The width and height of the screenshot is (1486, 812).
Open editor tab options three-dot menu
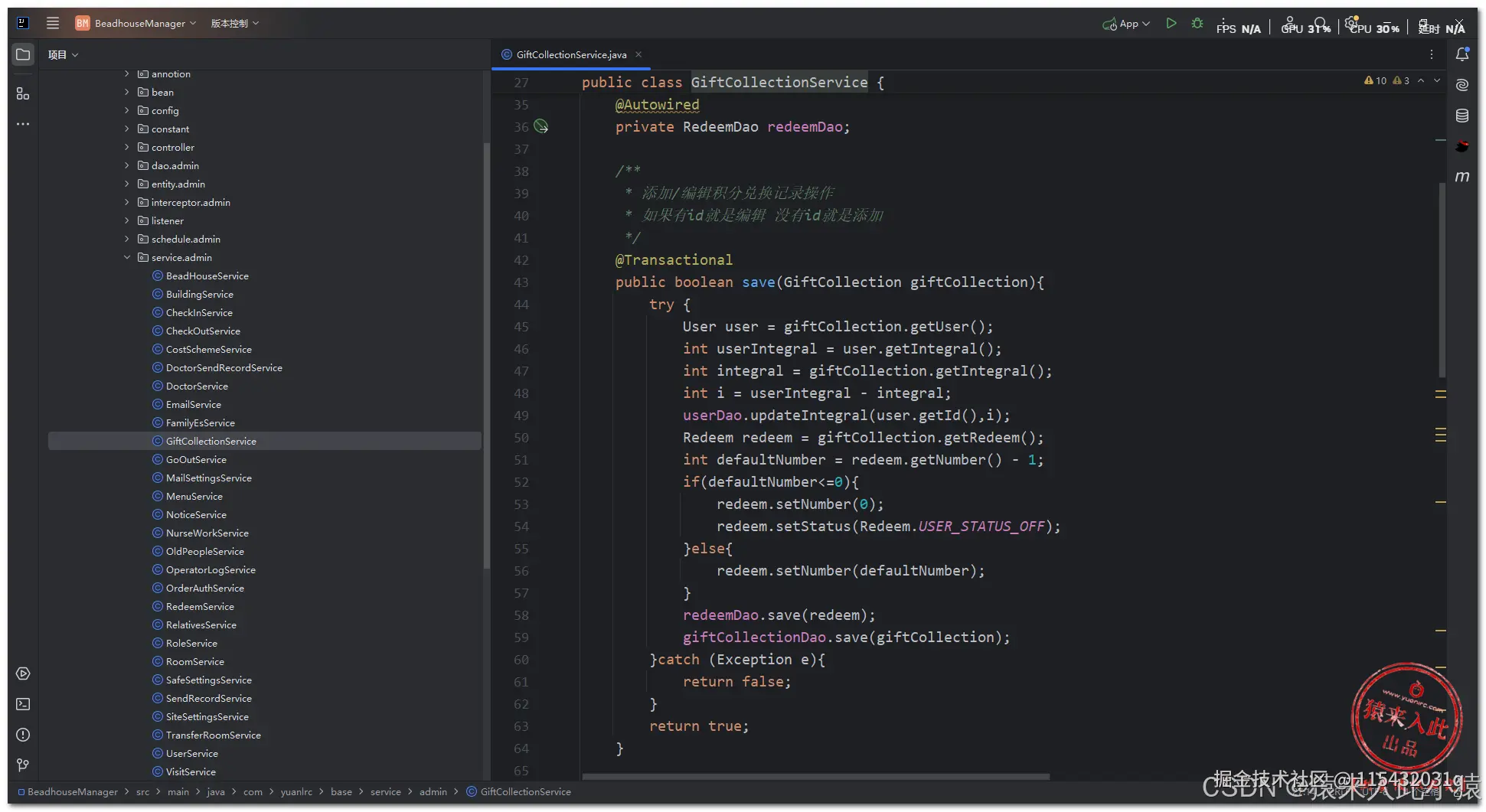tap(1432, 54)
